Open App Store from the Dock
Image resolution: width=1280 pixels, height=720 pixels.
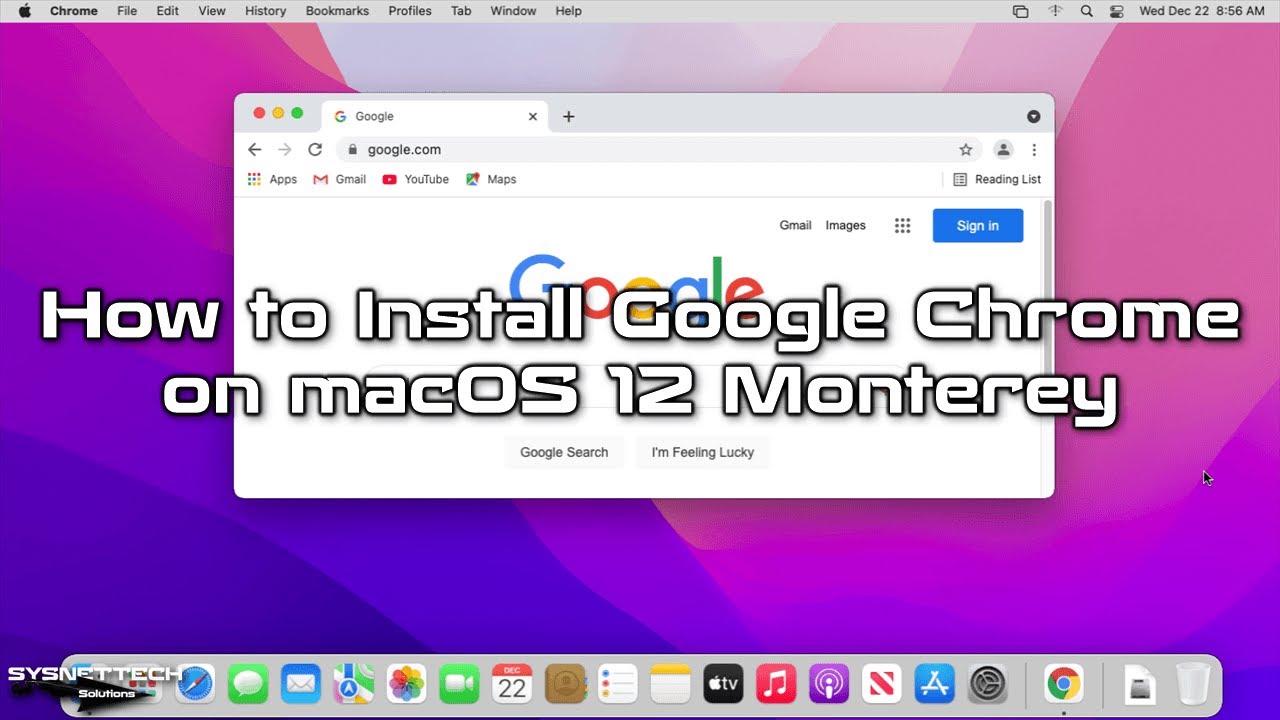[936, 684]
